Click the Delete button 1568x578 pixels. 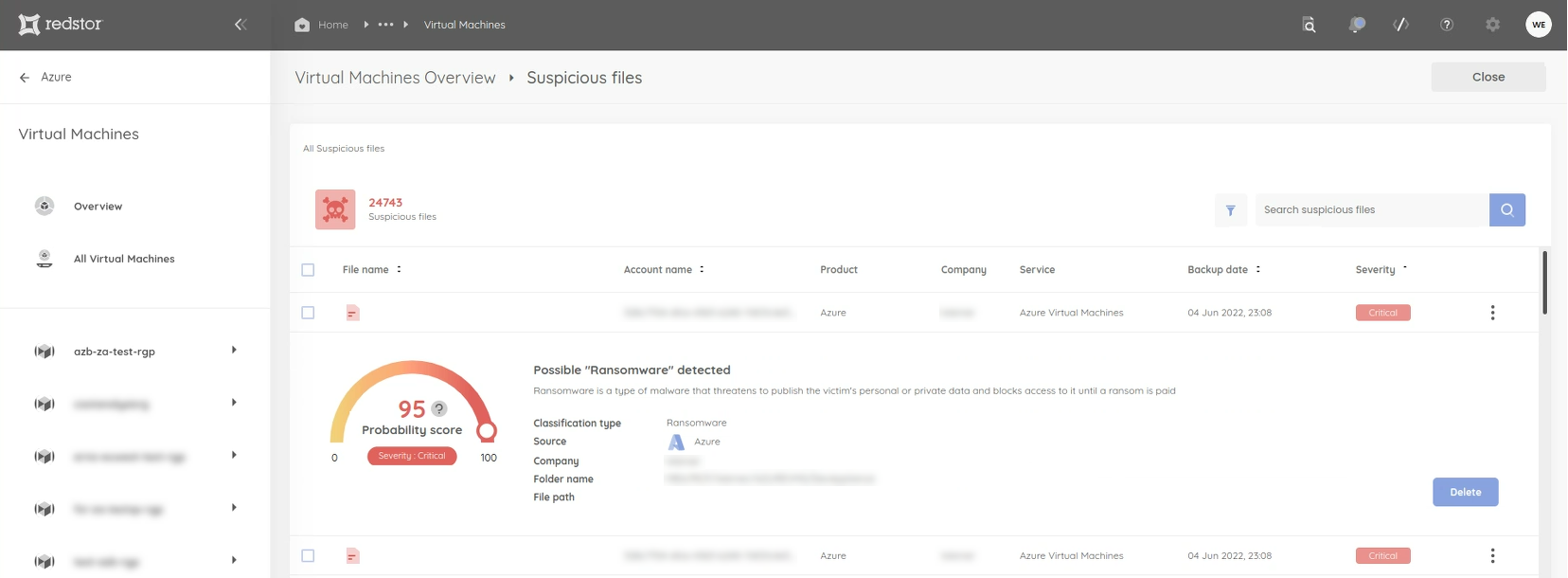pos(1466,492)
